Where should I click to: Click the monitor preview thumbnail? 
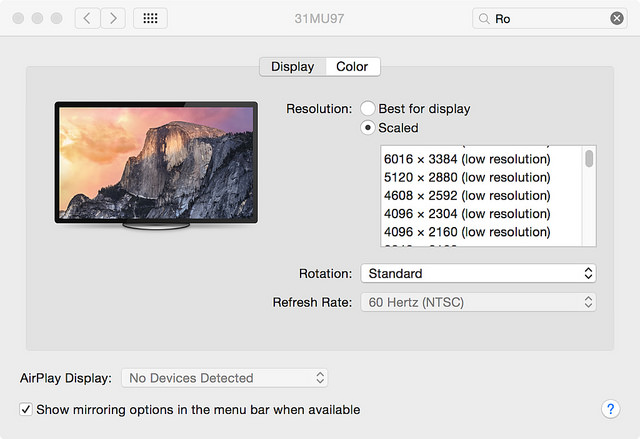156,163
